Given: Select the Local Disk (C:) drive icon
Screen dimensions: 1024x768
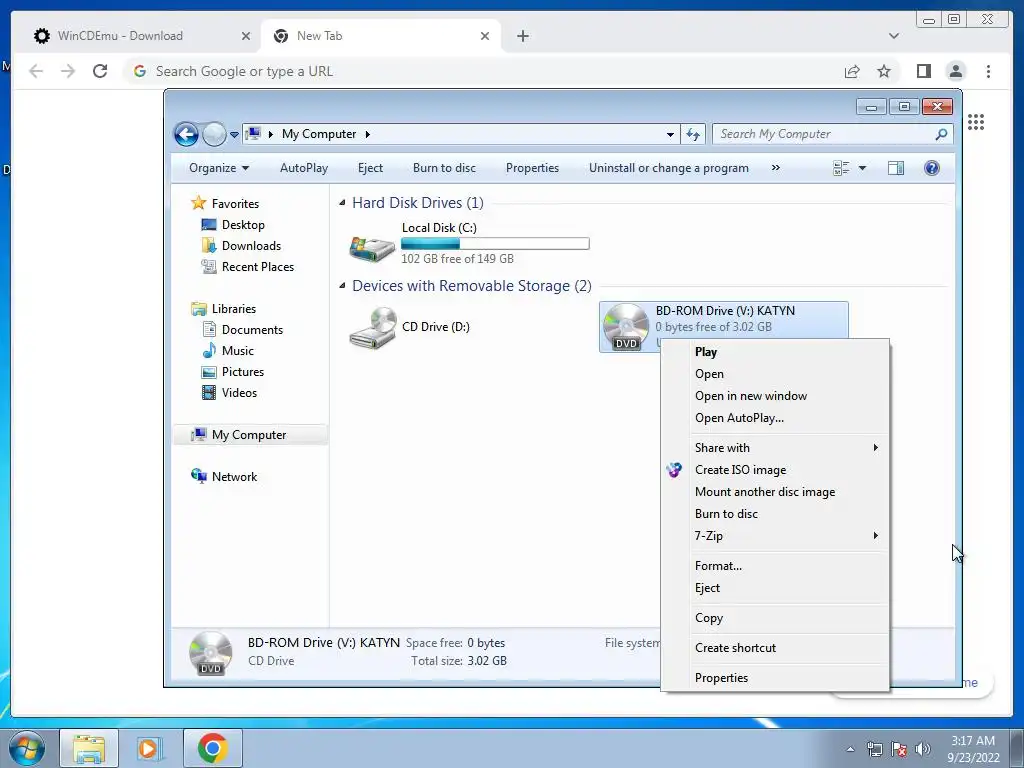Looking at the screenshot, I should (372, 248).
